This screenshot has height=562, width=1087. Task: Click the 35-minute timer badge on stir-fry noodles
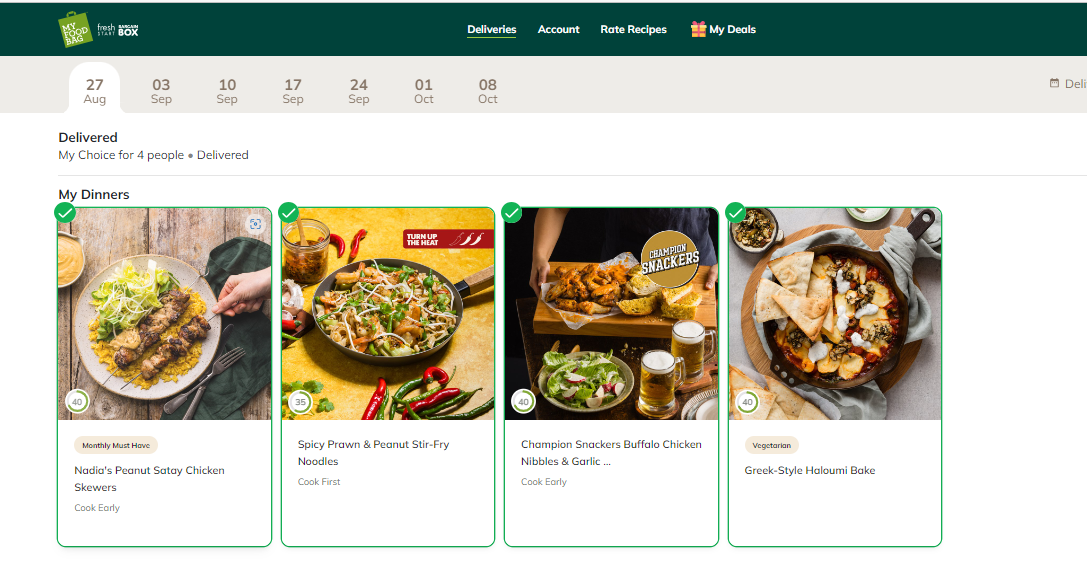tap(300, 402)
